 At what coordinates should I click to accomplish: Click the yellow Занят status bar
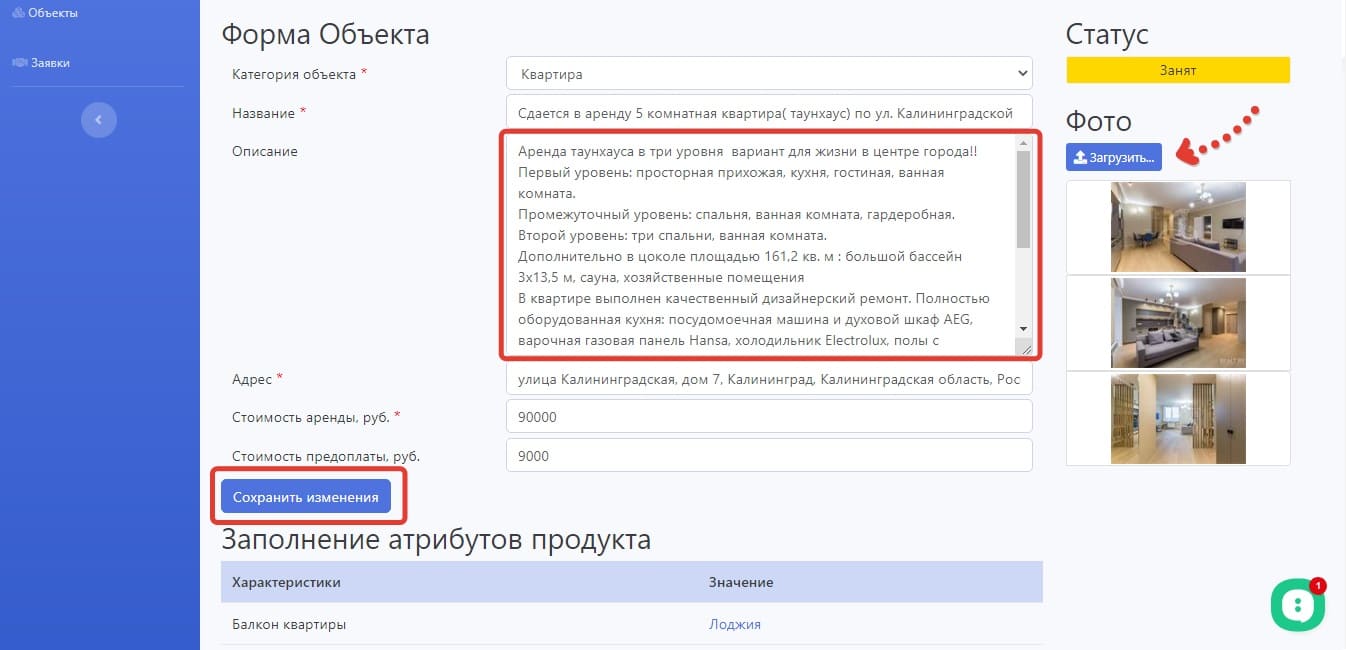pyautogui.click(x=1177, y=70)
